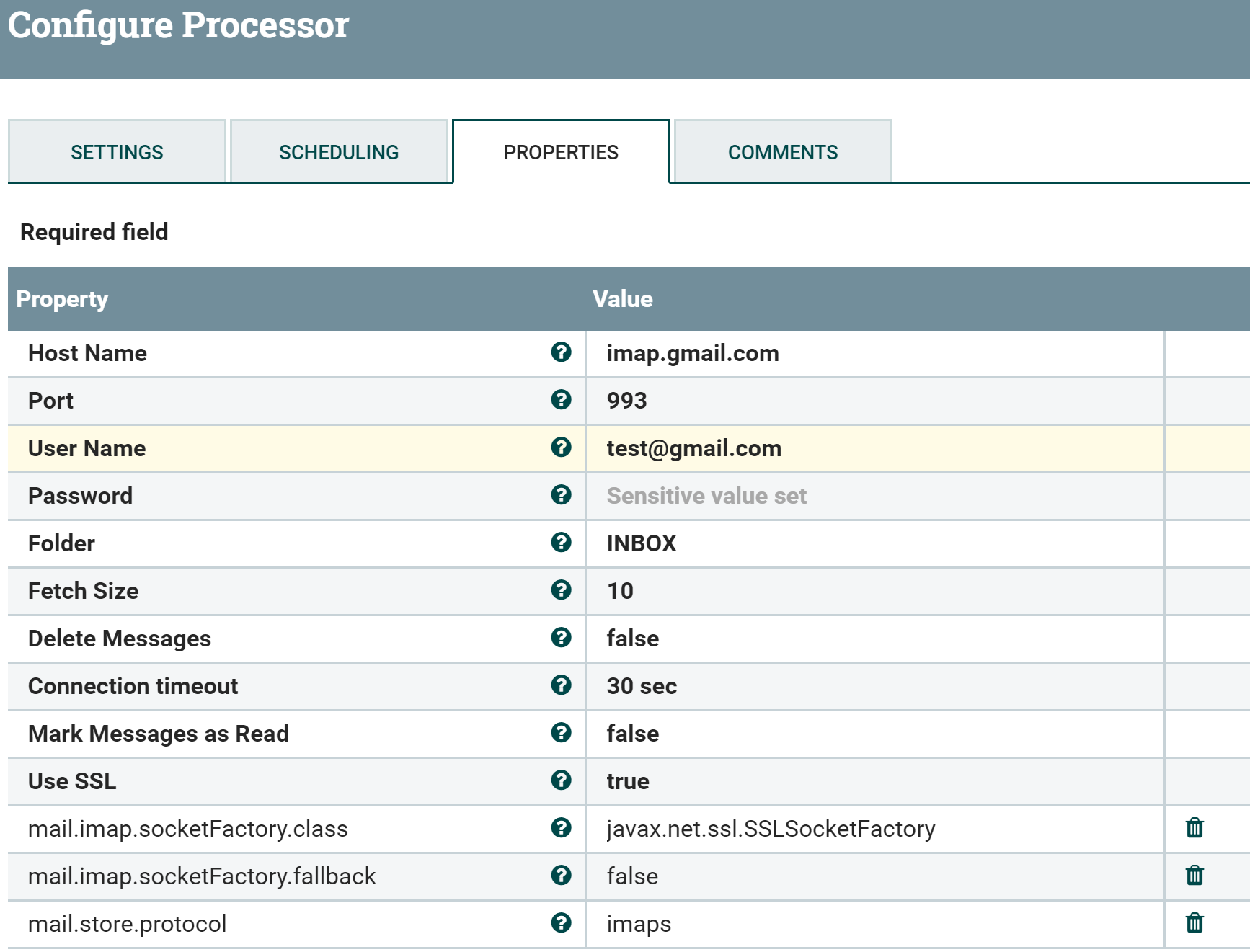Switch to the Settings tab

click(x=117, y=152)
